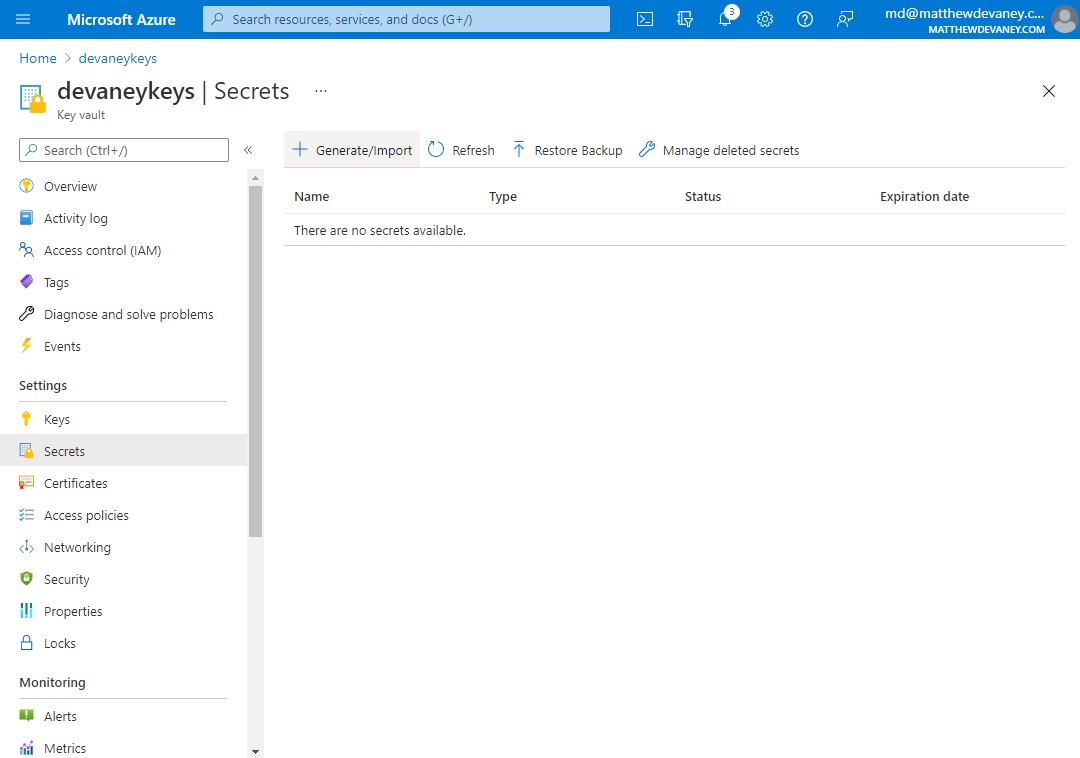Click the Help question mark icon
Viewport: 1080px width, 758px height.
pyautogui.click(x=805, y=19)
